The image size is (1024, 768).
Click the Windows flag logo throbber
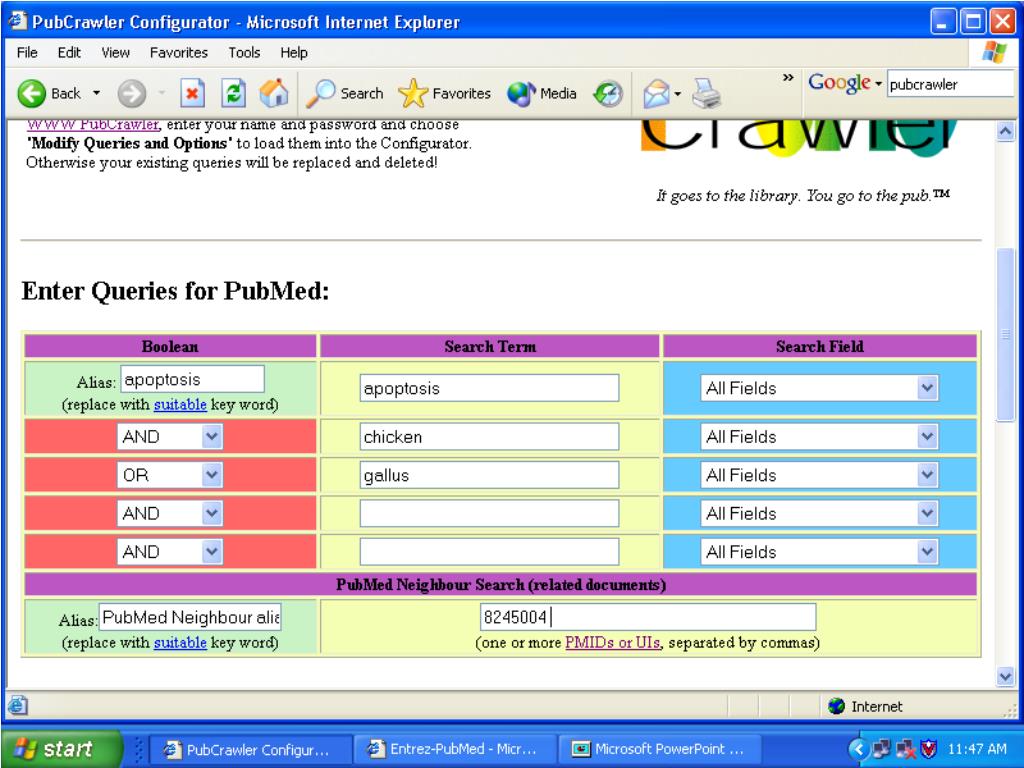pyautogui.click(x=994, y=52)
